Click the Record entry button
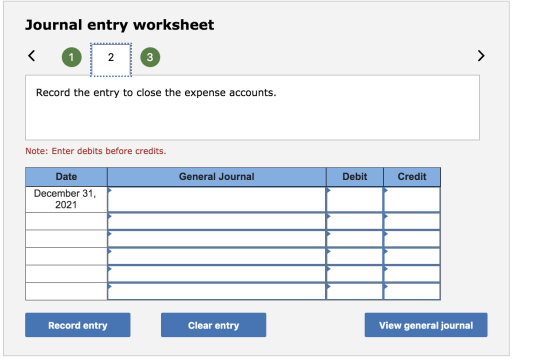The image size is (560, 360). pos(78,325)
